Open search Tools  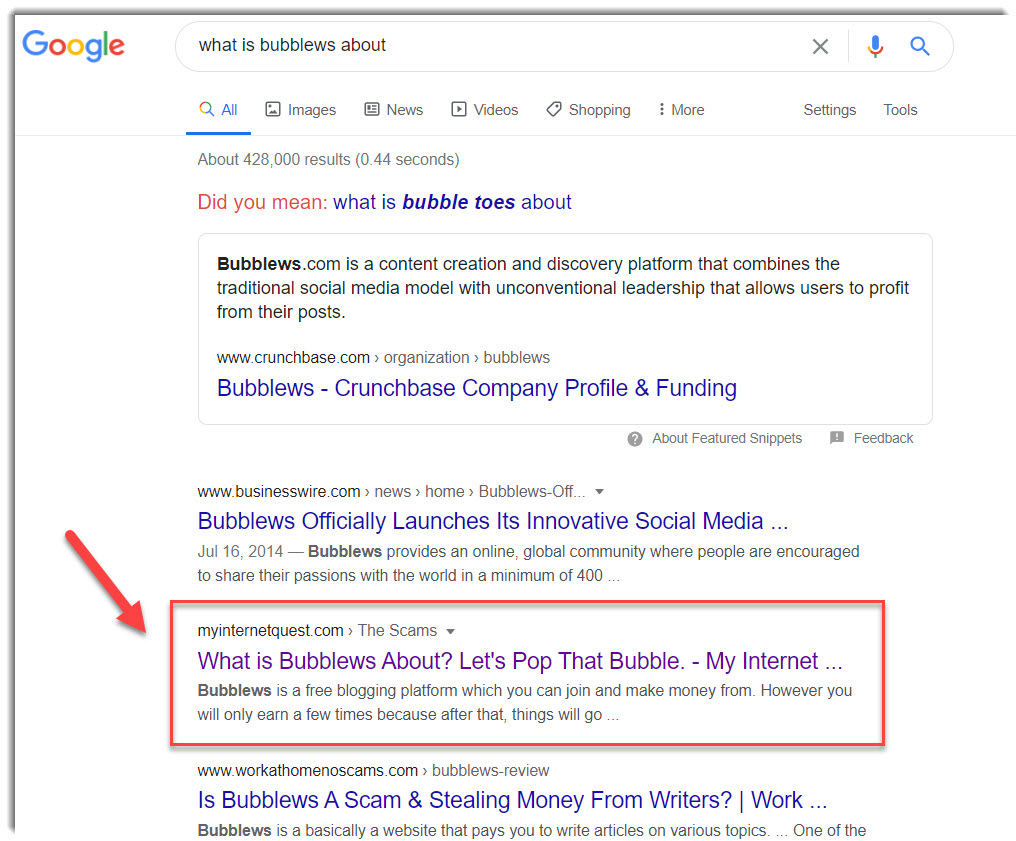click(900, 109)
